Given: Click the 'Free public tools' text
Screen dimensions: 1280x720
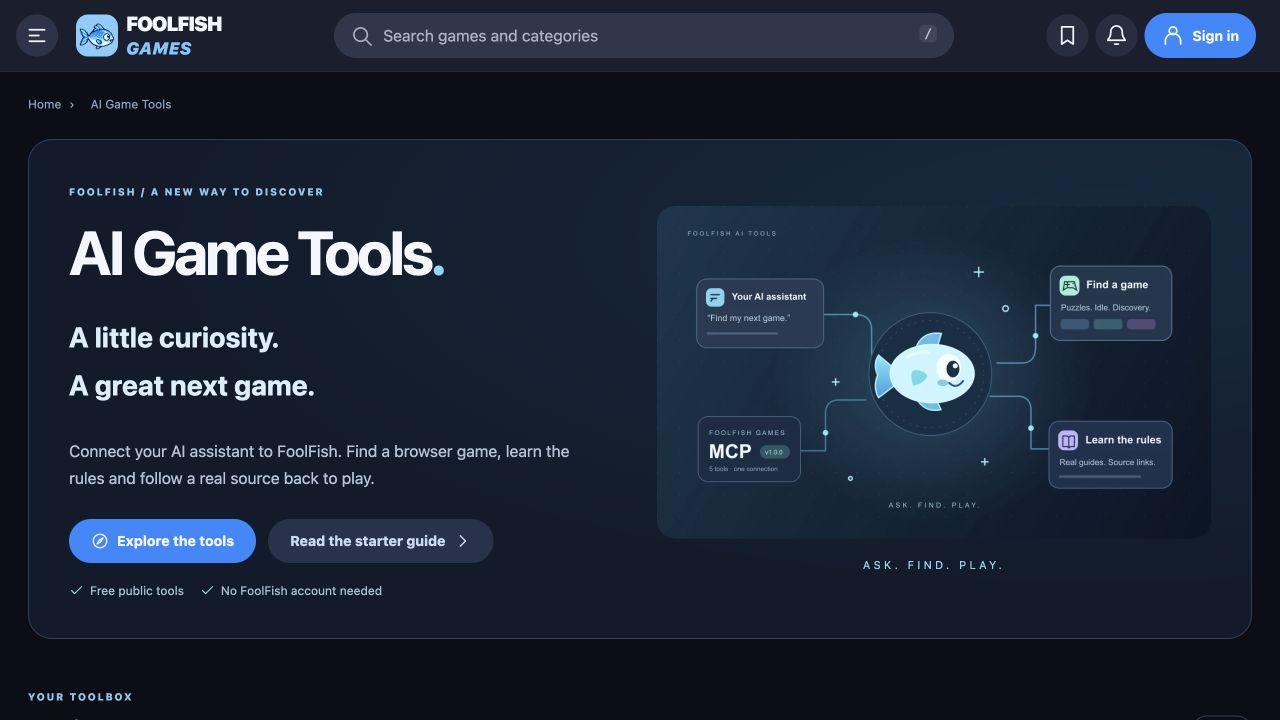Looking at the screenshot, I should [137, 591].
